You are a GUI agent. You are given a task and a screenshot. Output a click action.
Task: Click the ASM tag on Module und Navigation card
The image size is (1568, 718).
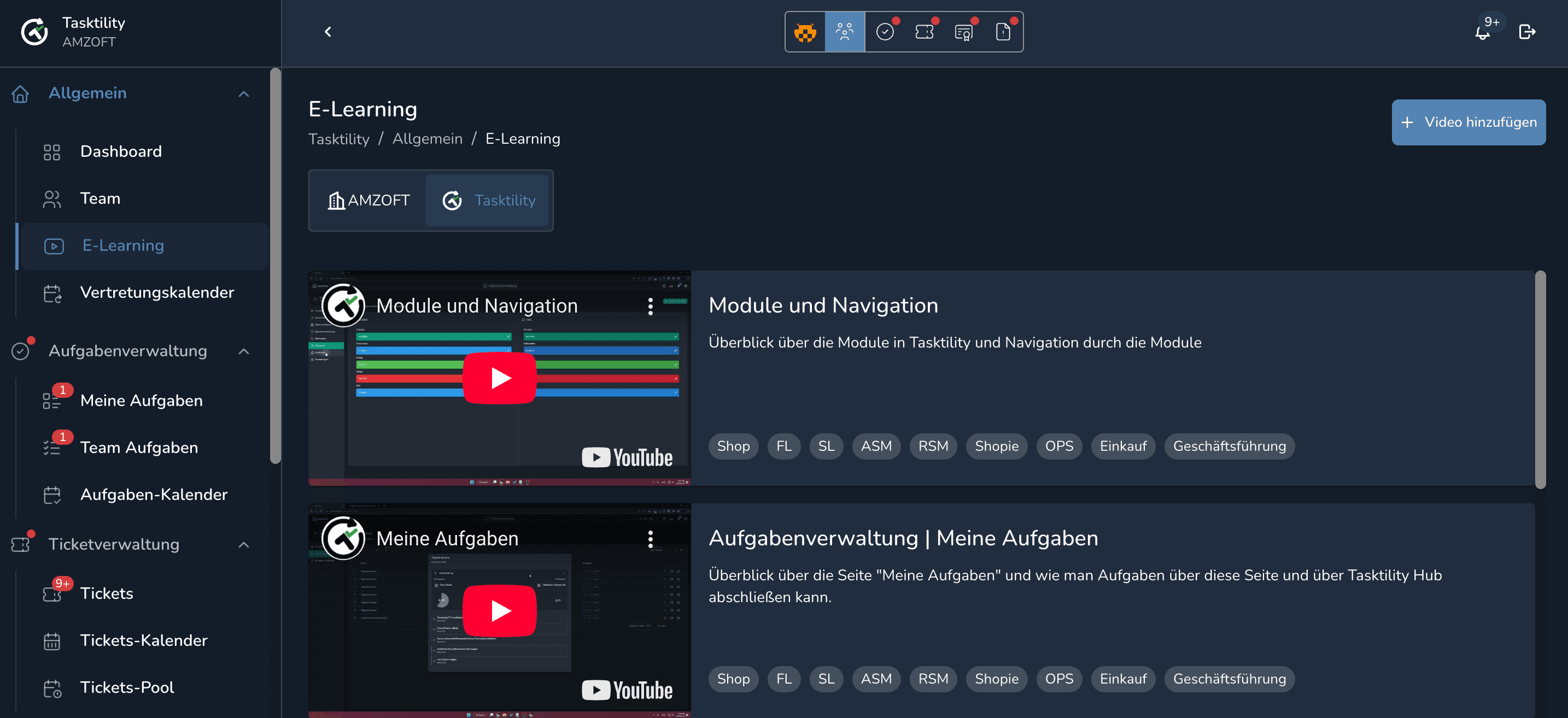[876, 446]
